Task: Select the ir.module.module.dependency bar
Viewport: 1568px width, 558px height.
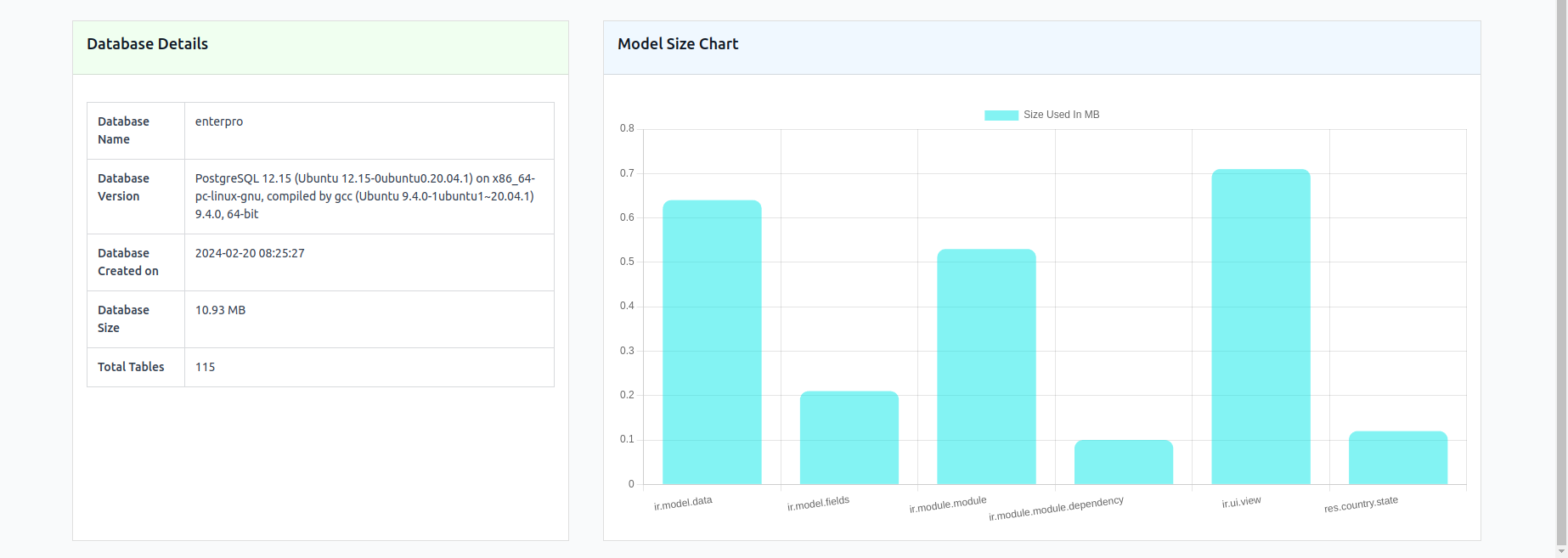Action: tap(1123, 462)
